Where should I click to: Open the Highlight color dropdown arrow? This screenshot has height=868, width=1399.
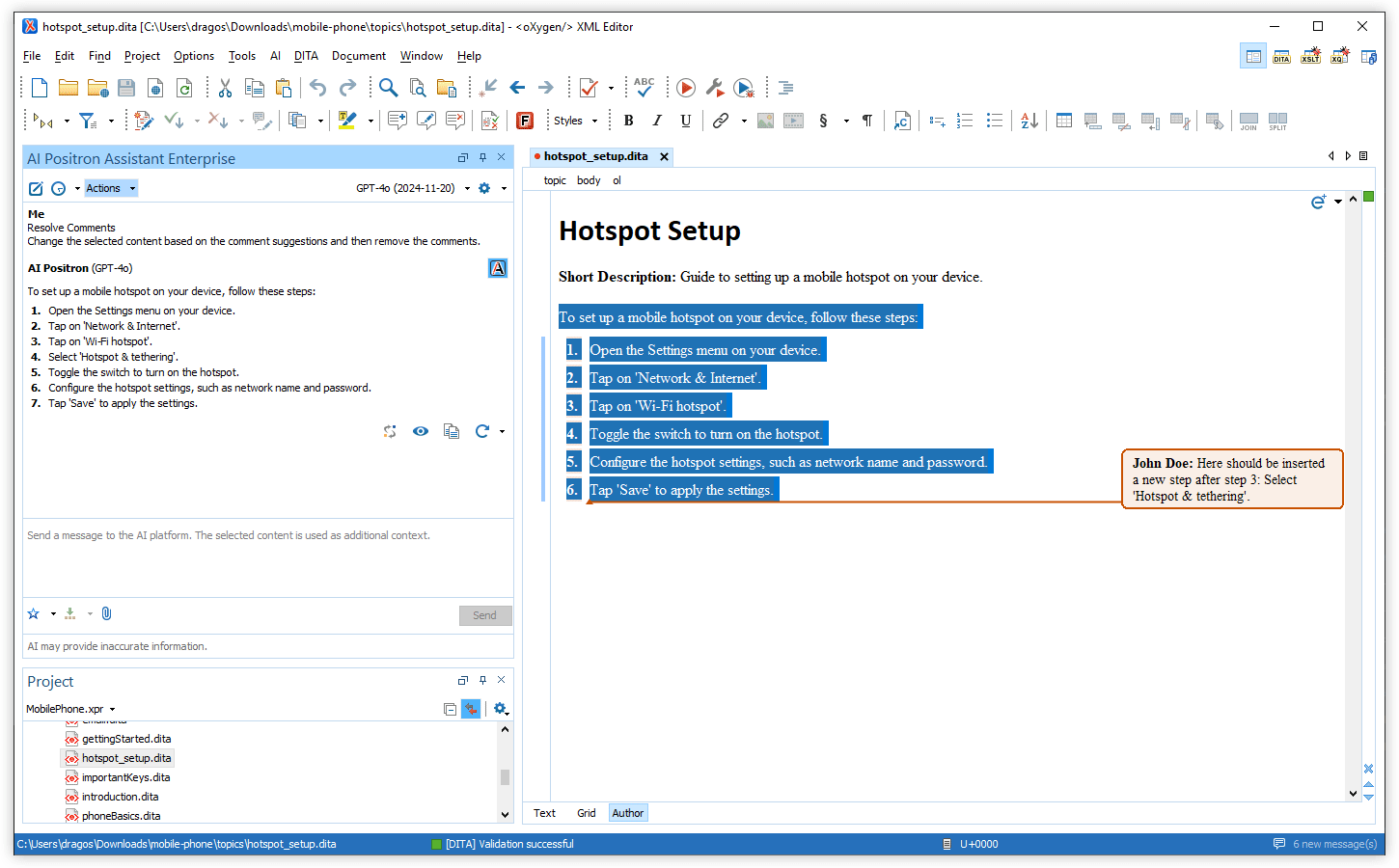pos(370,121)
